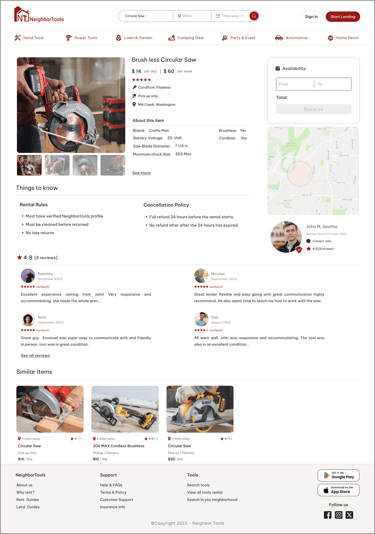Click the Google Play download badge
Screen dimensions: 375x534
coord(338,475)
